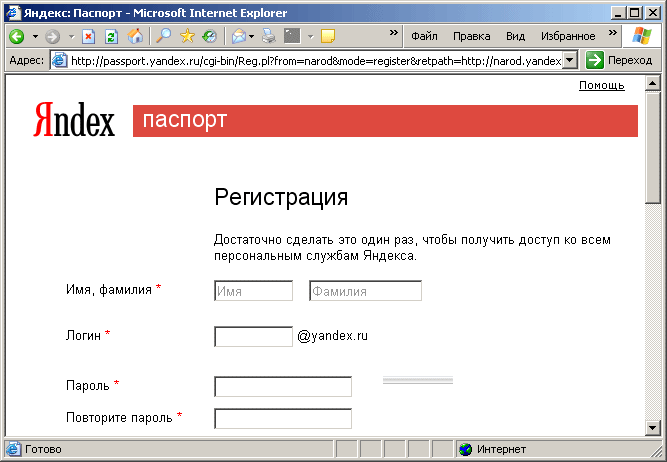Minimize the Internet Explorer window

click(619, 13)
